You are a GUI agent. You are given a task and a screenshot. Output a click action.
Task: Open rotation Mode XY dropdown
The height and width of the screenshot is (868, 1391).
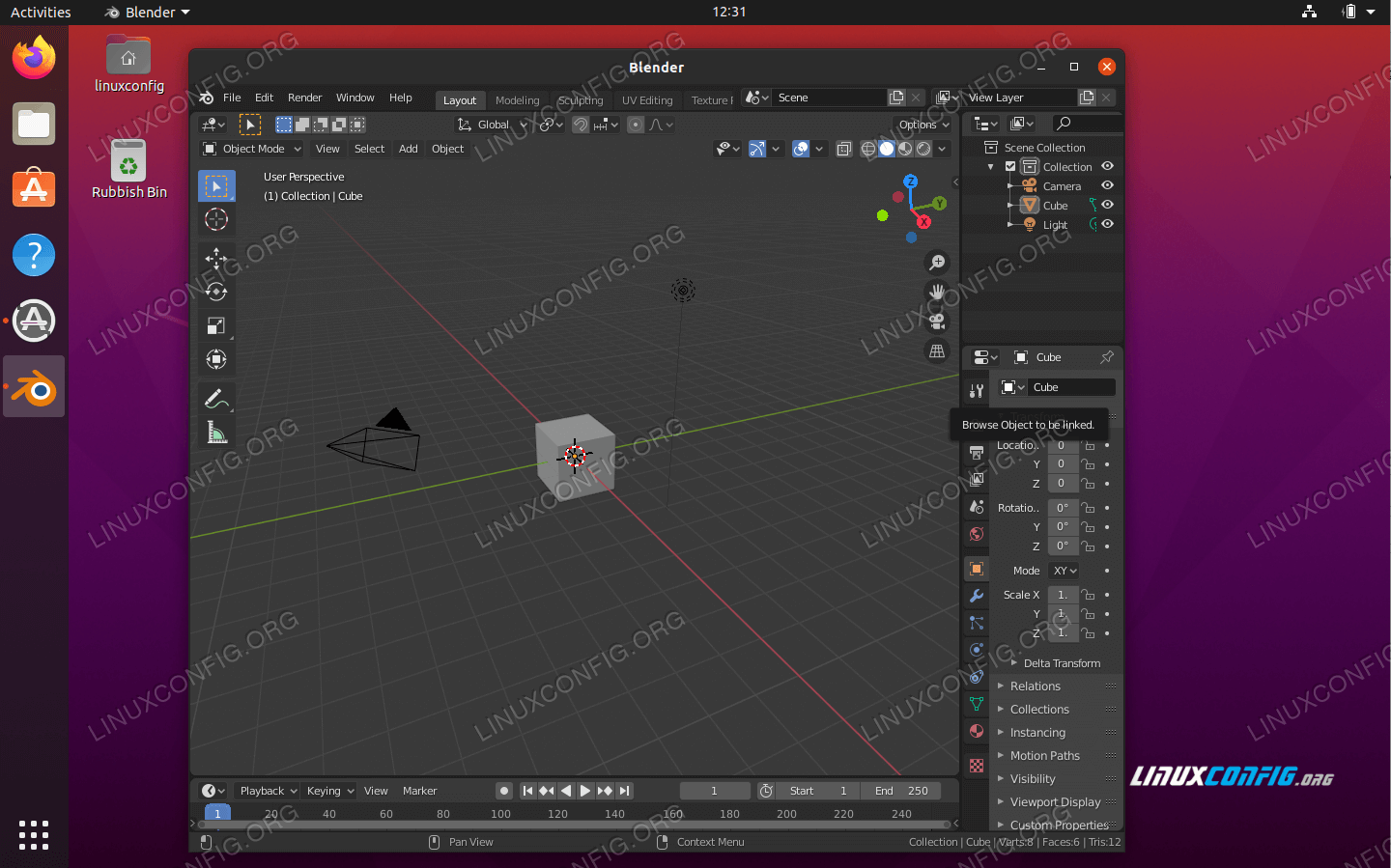tap(1065, 571)
